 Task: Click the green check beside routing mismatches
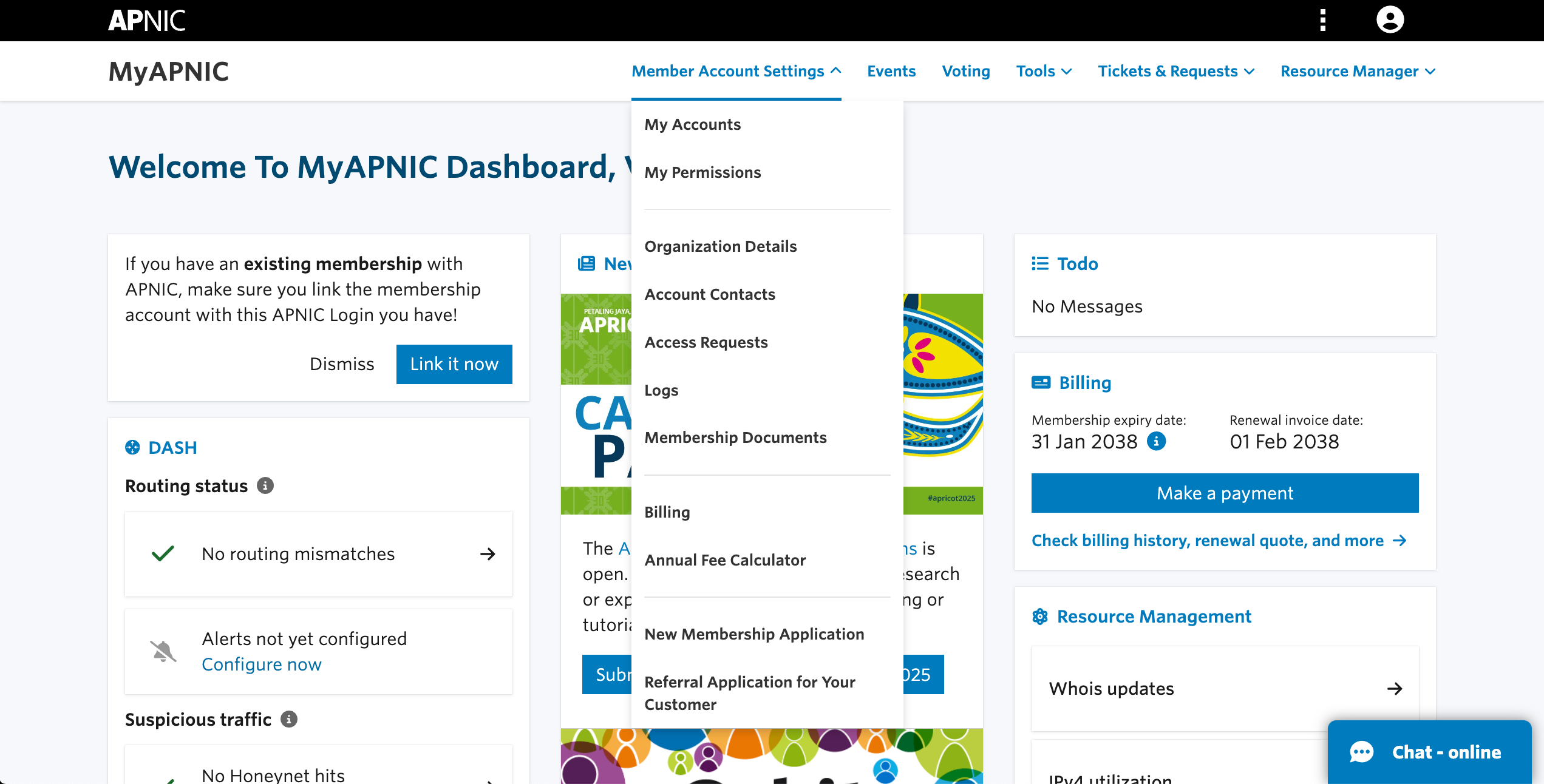click(x=163, y=553)
